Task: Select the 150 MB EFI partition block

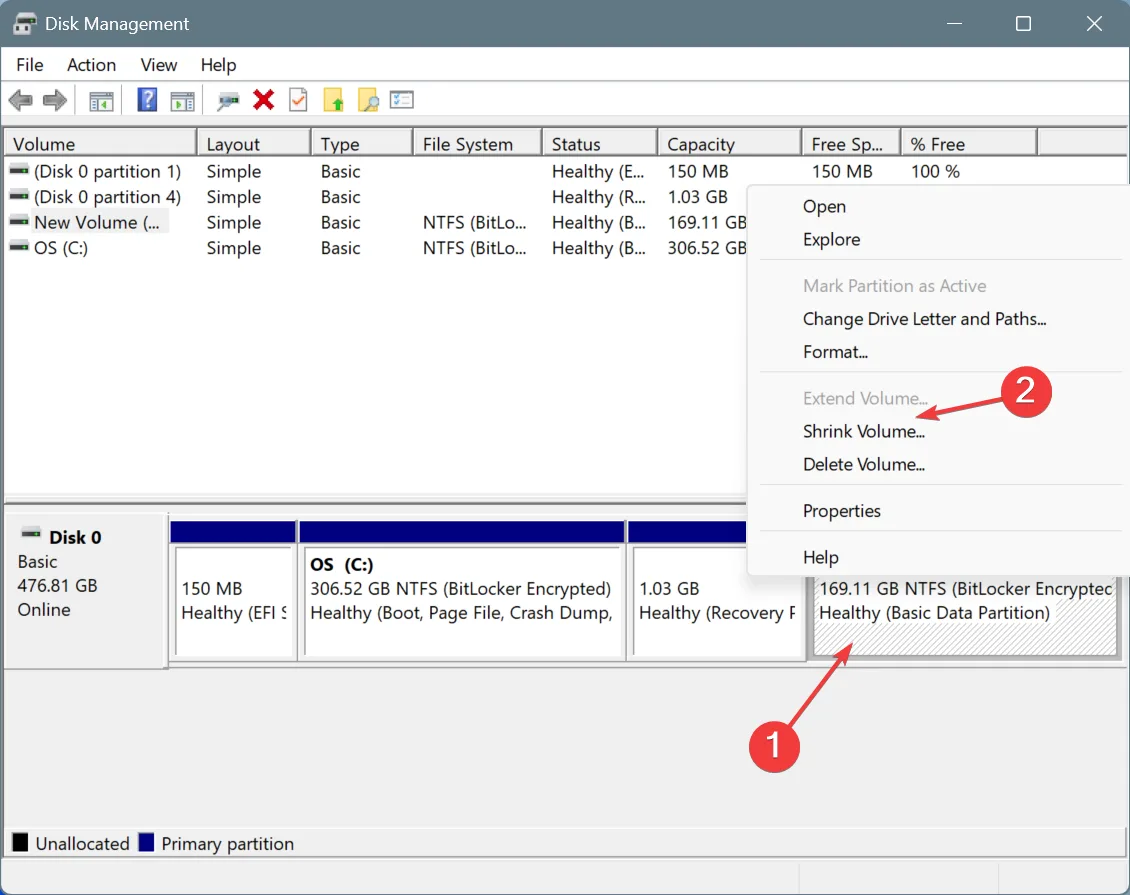Action: [234, 602]
